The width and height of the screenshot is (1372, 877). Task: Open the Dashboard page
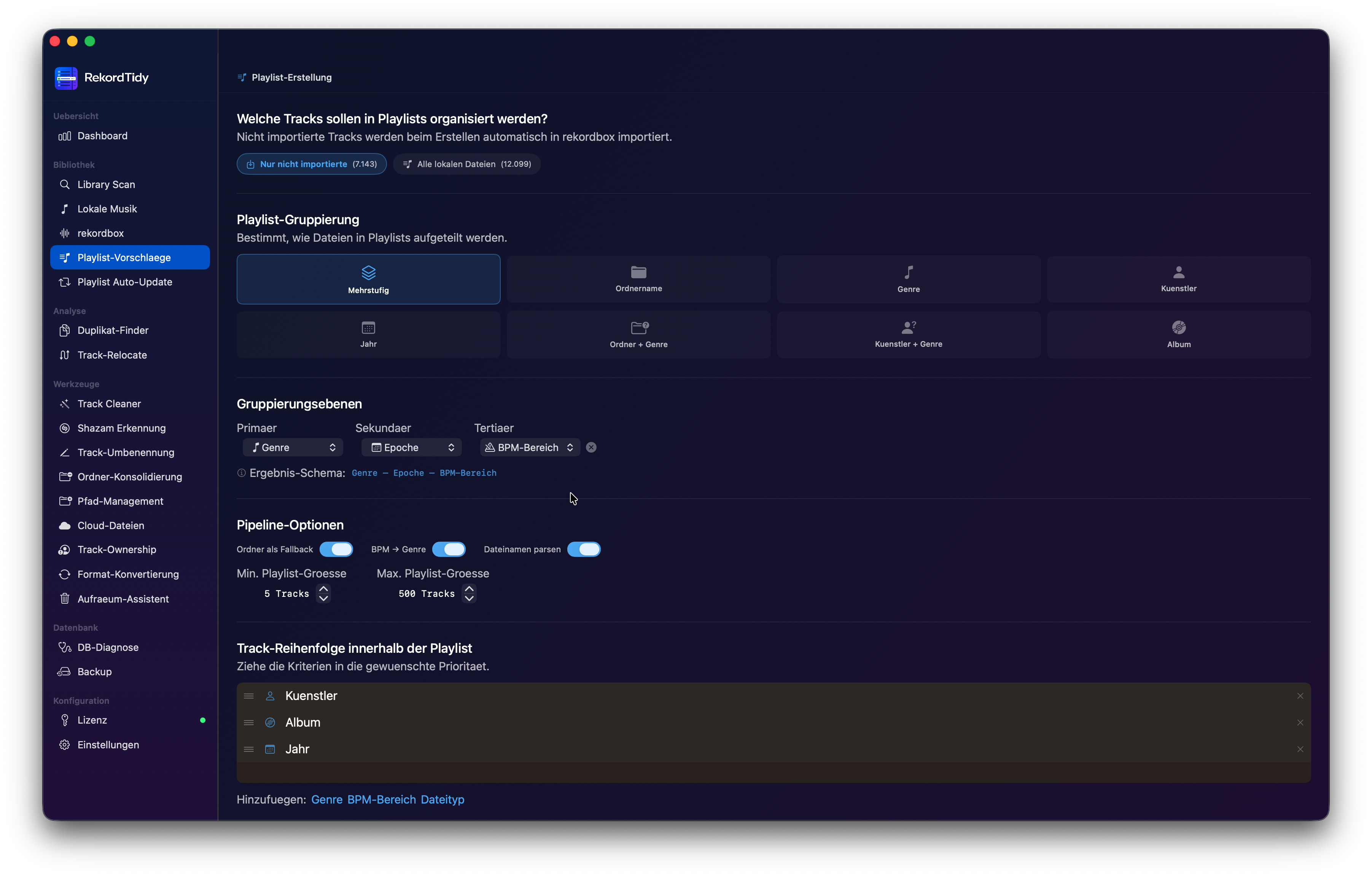(130, 136)
